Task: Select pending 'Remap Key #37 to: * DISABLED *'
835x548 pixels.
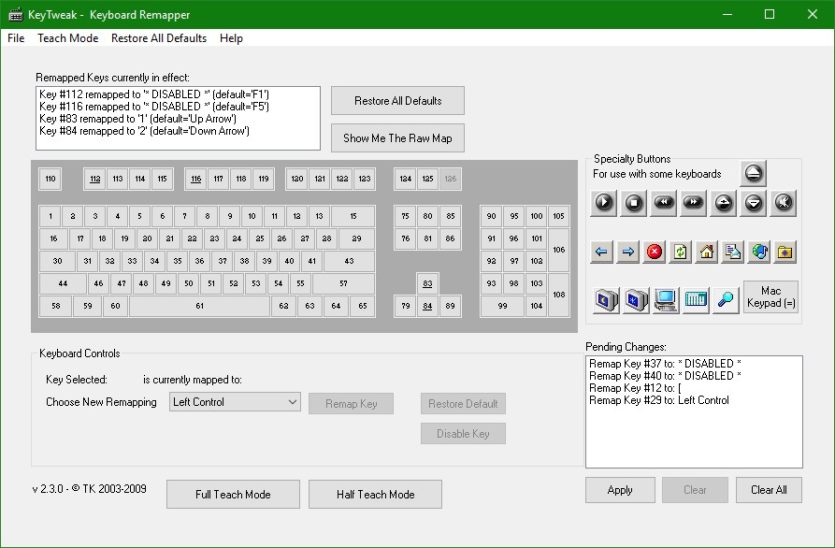Action: pyautogui.click(x=694, y=364)
